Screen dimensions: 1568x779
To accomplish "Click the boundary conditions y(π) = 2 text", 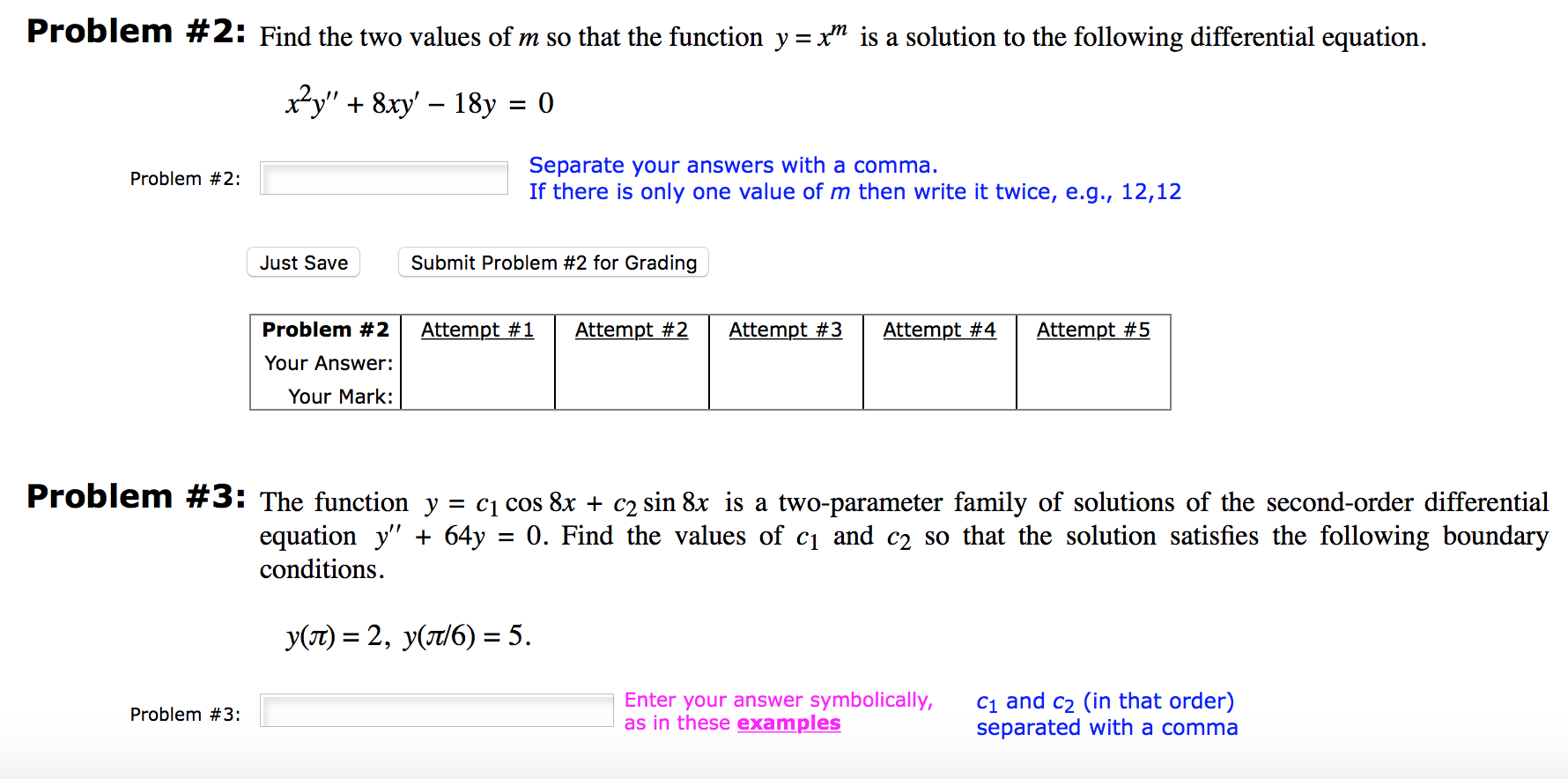I will [405, 634].
